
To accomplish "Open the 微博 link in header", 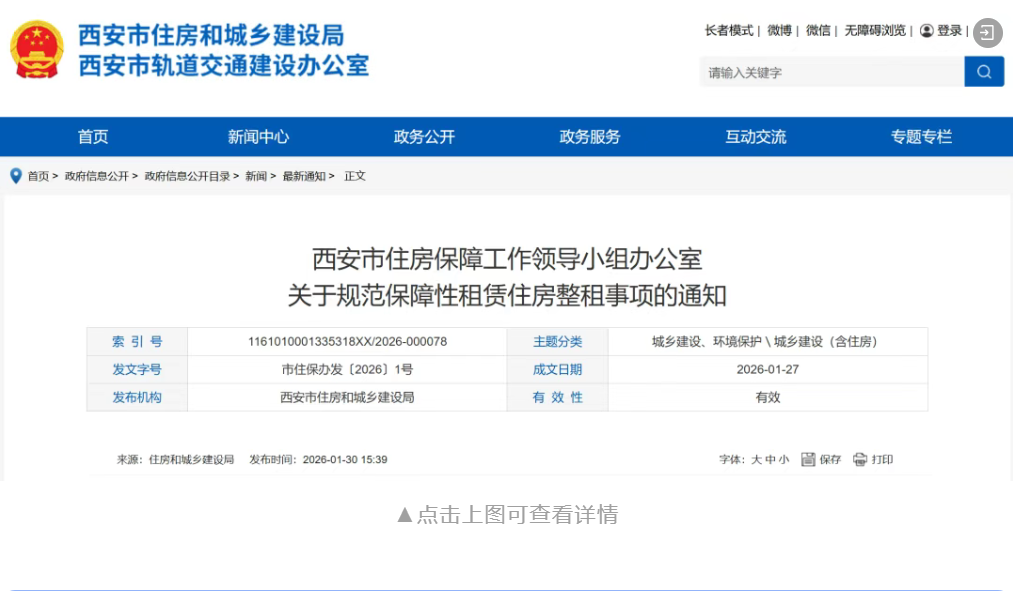I will [779, 31].
